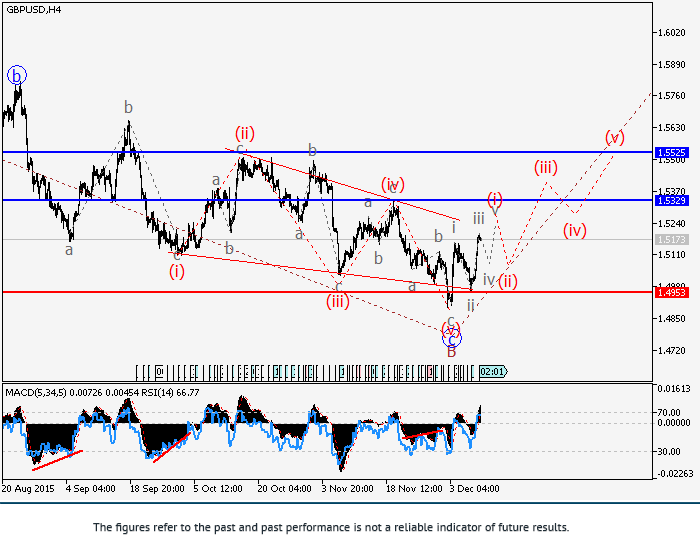Image resolution: width=700 pixels, height=552 pixels.
Task: Click the 1.5760 price axis value
Action: pos(671,96)
